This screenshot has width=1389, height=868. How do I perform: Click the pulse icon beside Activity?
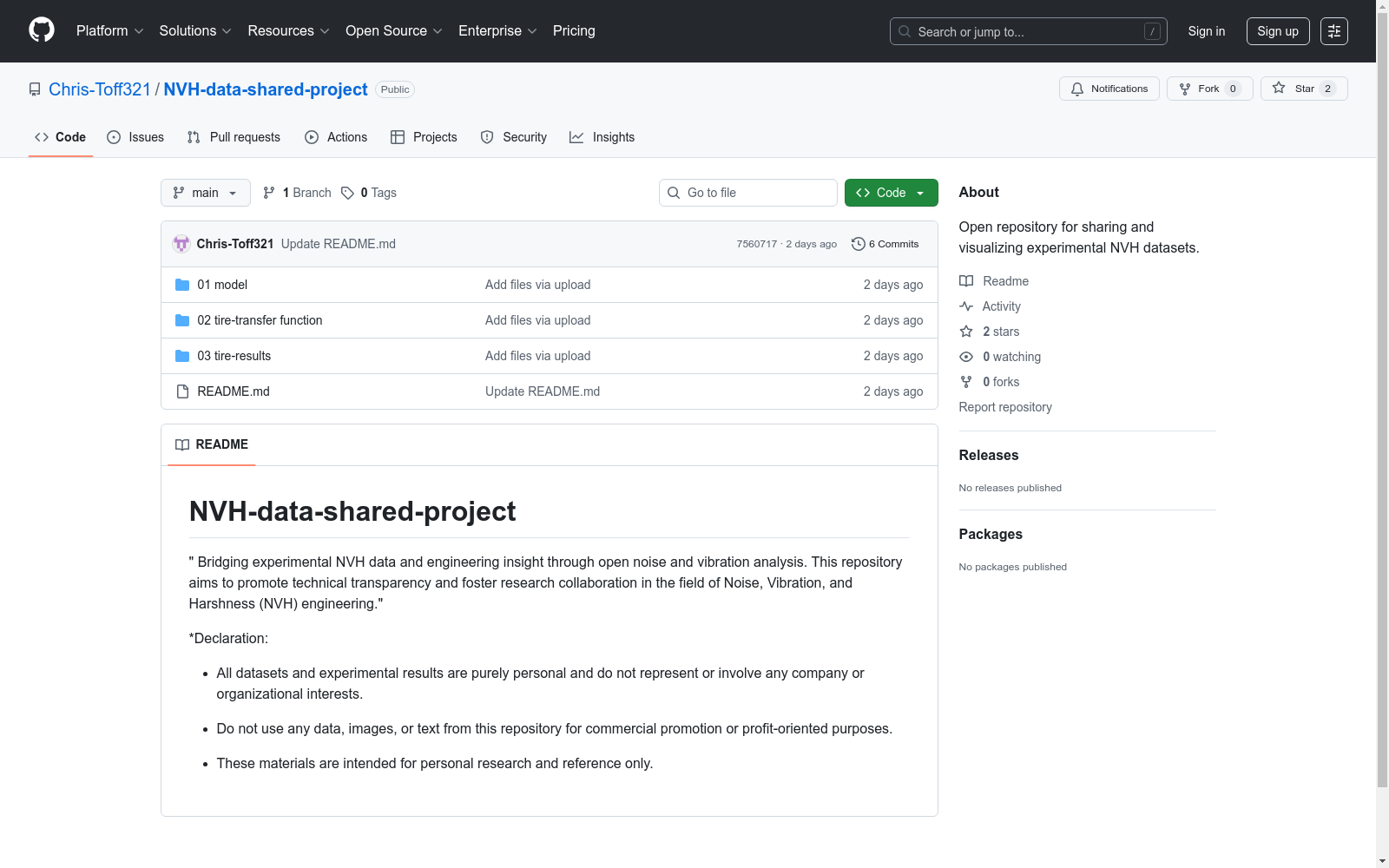point(966,306)
